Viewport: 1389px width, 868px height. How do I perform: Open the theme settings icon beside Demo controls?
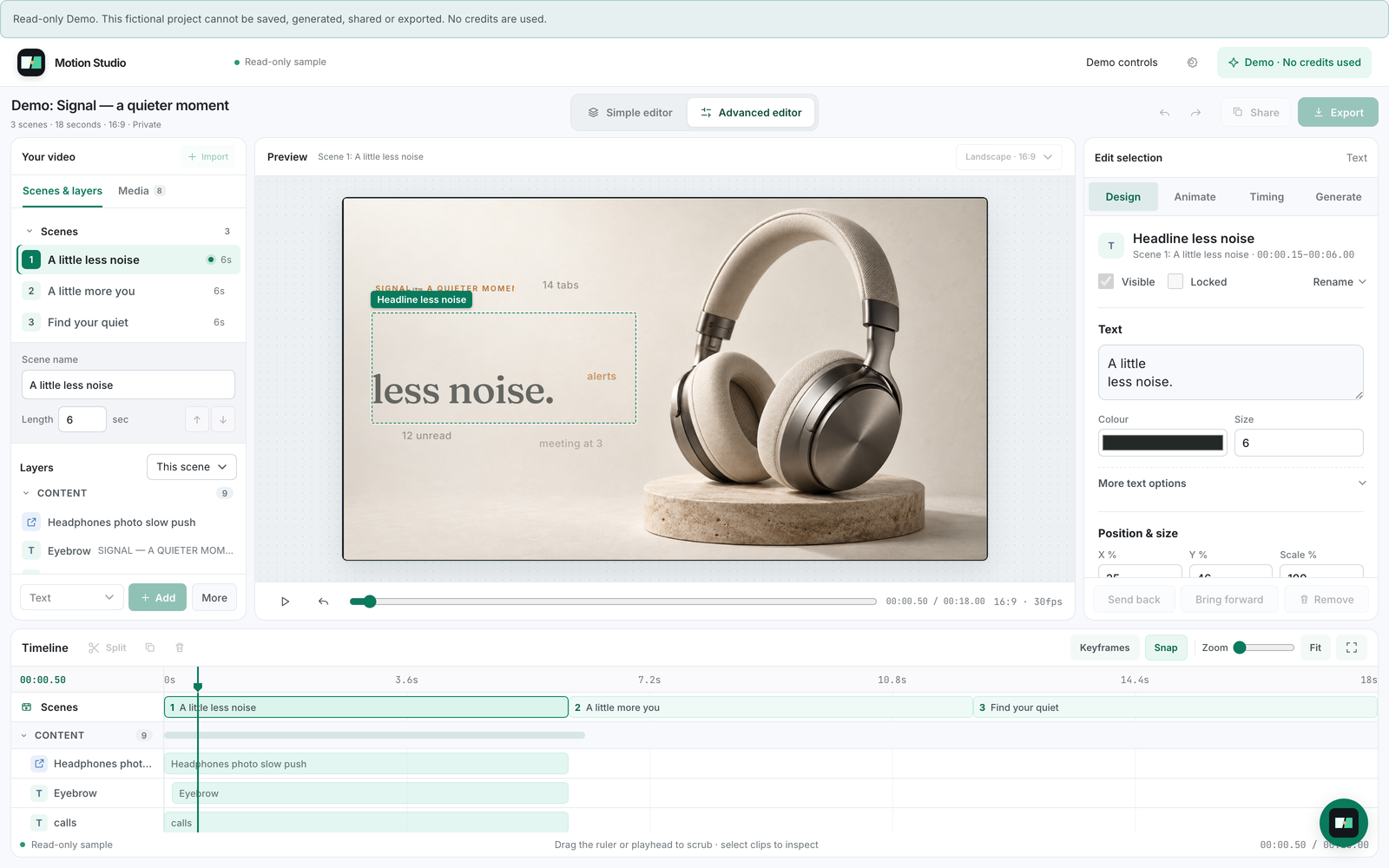1192,62
